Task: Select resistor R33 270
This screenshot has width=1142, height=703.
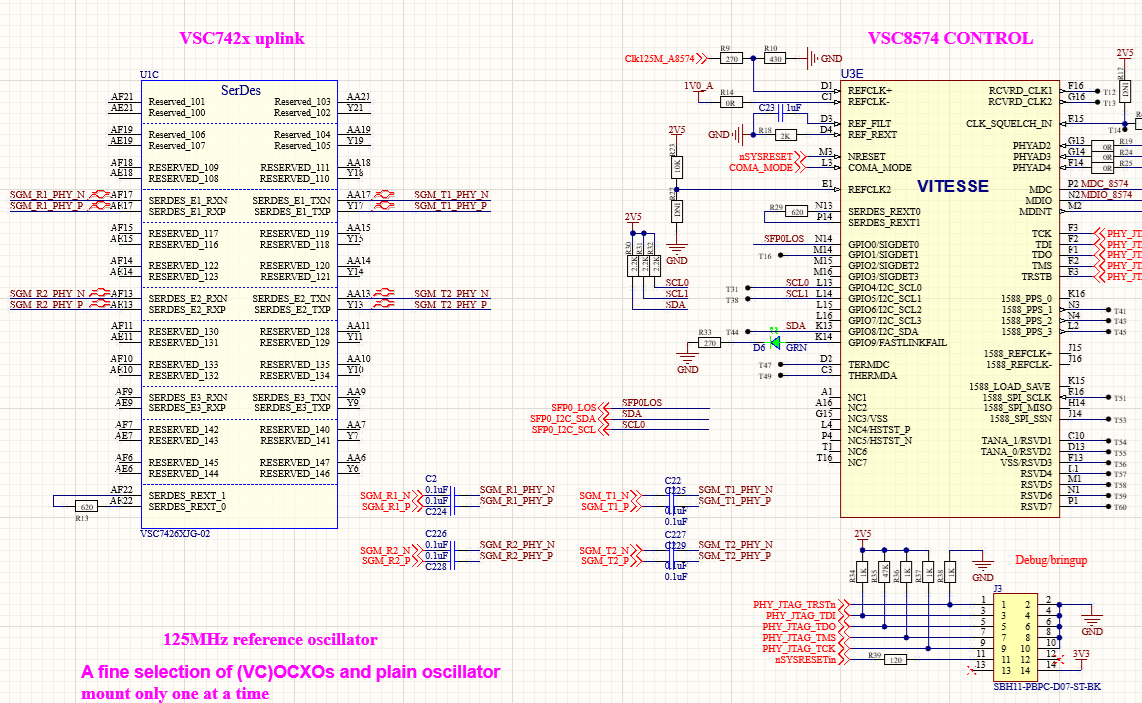Action: pyautogui.click(x=709, y=342)
